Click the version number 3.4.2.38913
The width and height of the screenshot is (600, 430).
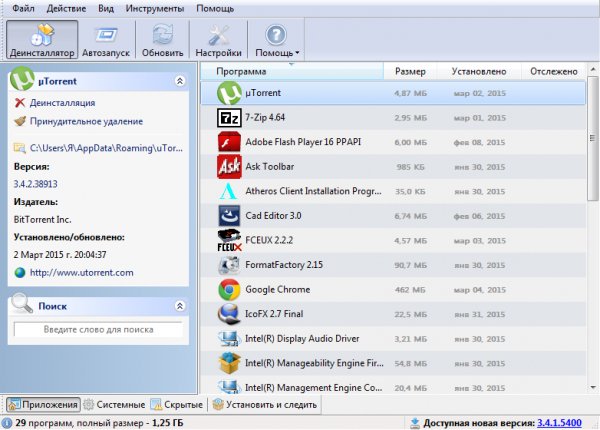(x=36, y=184)
